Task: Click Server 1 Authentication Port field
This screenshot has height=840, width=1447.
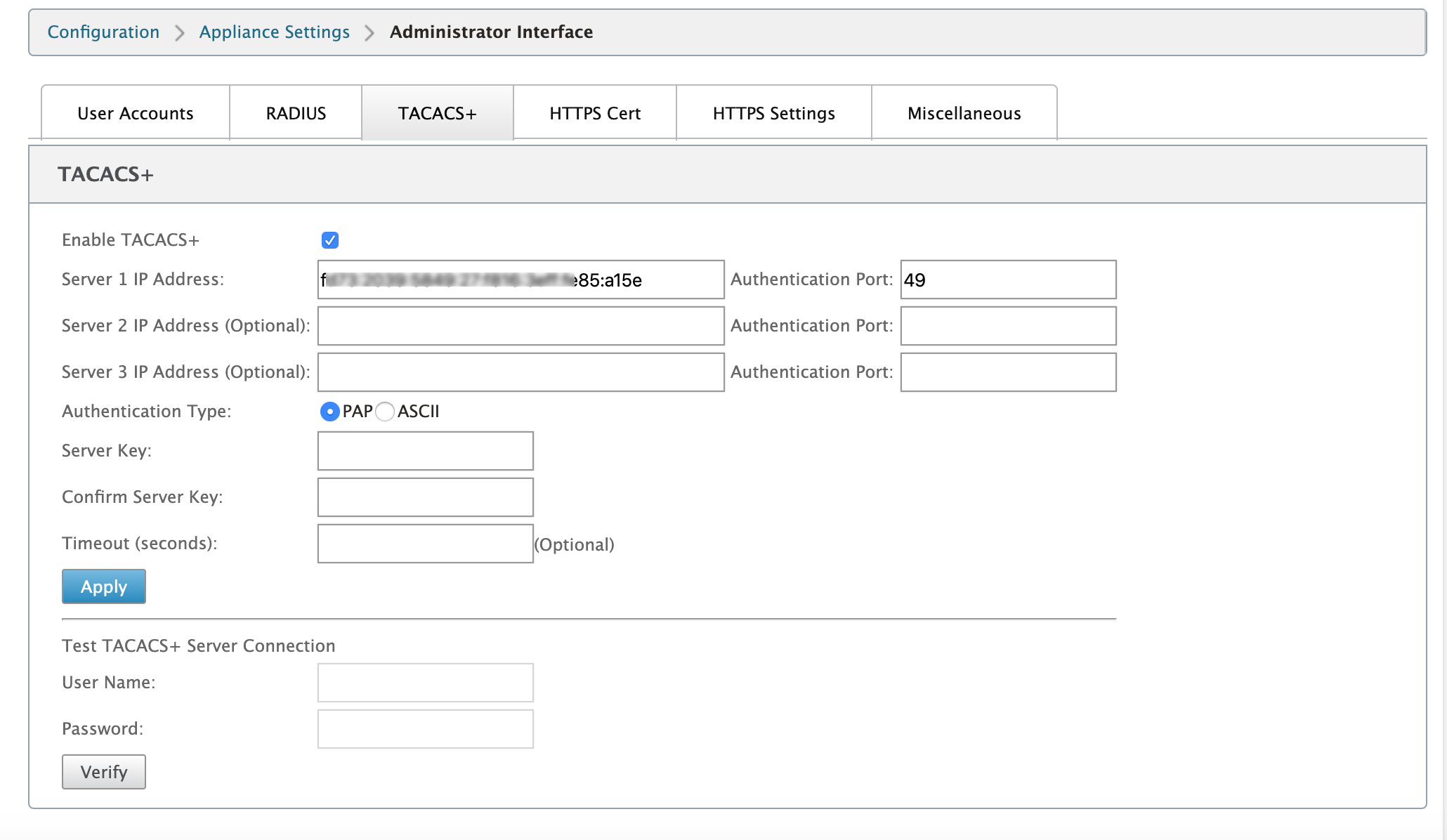Action: [1008, 280]
